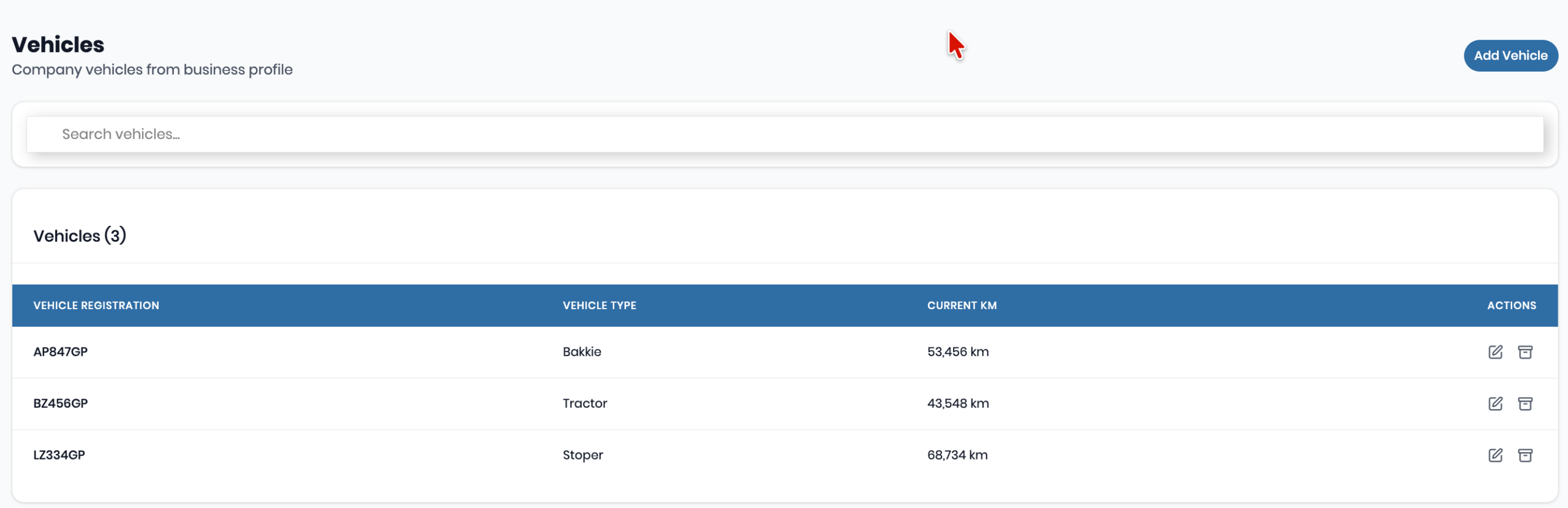The height and width of the screenshot is (508, 1568).
Task: Click the Vehicles page title
Action: click(x=58, y=45)
